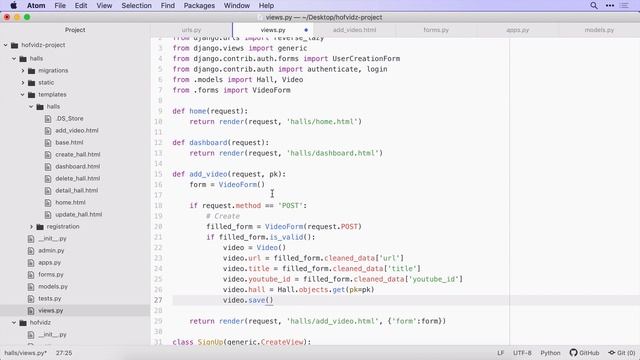The image size is (640, 360).
Task: Open apps.py file in tree view
Action: pyautogui.click(x=49, y=262)
